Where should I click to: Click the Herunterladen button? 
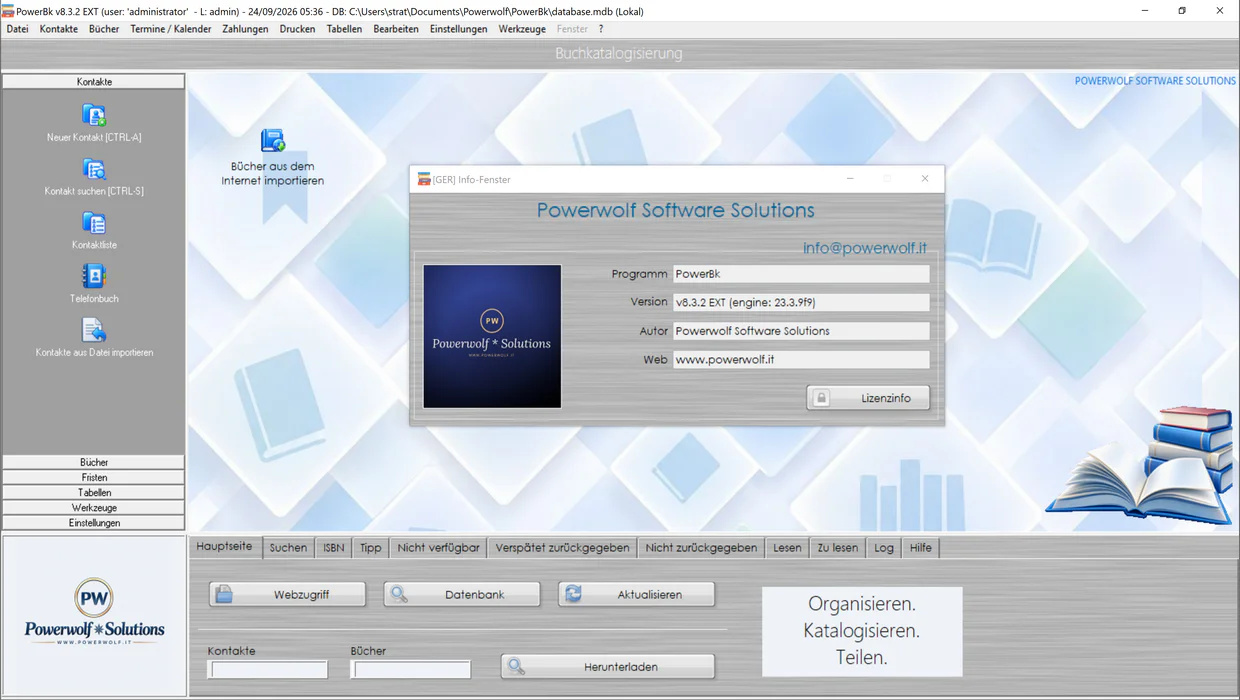(x=608, y=666)
